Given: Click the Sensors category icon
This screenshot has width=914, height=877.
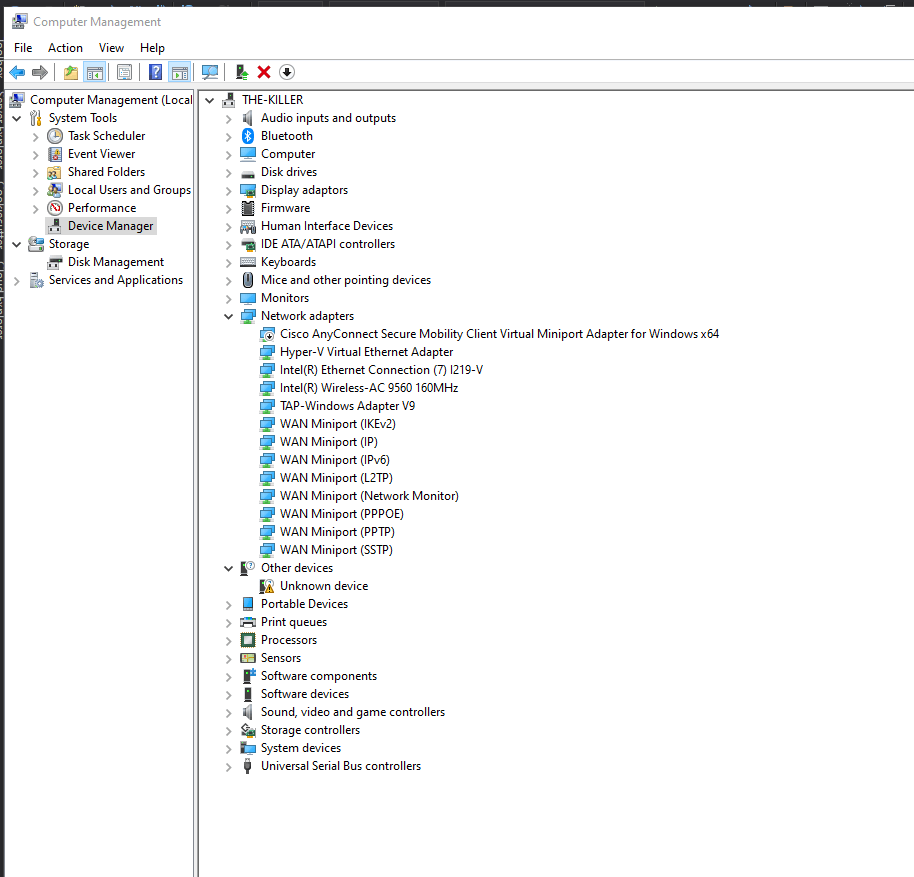Looking at the screenshot, I should tap(248, 658).
